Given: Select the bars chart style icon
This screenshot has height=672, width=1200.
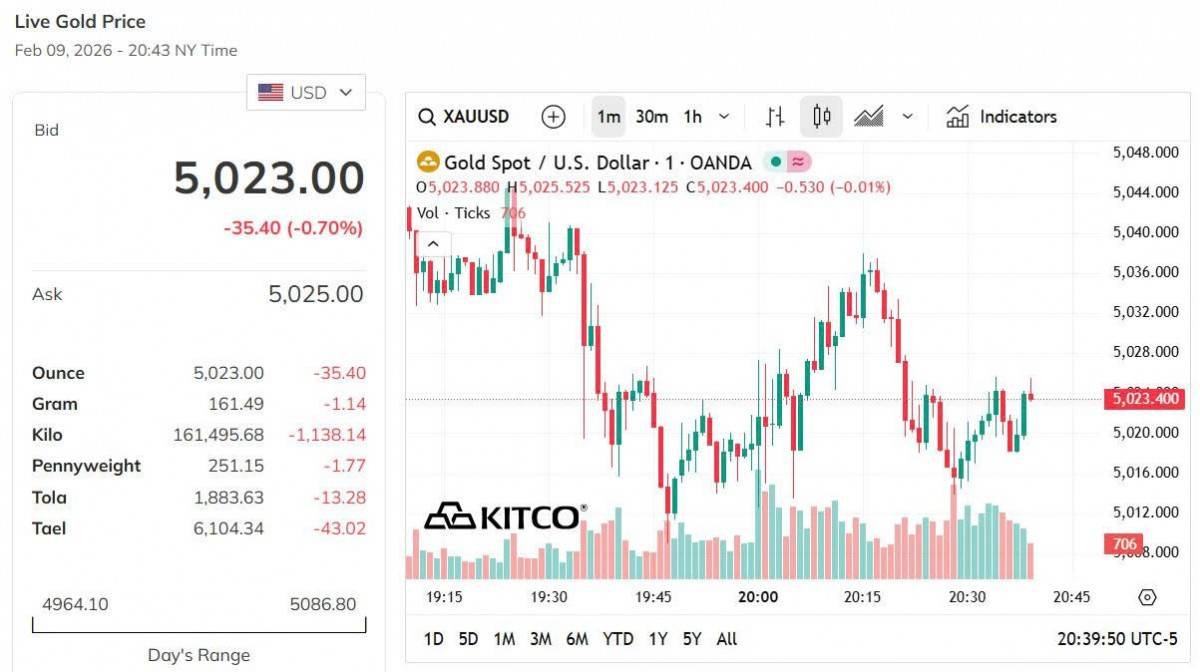Looking at the screenshot, I should click(775, 117).
